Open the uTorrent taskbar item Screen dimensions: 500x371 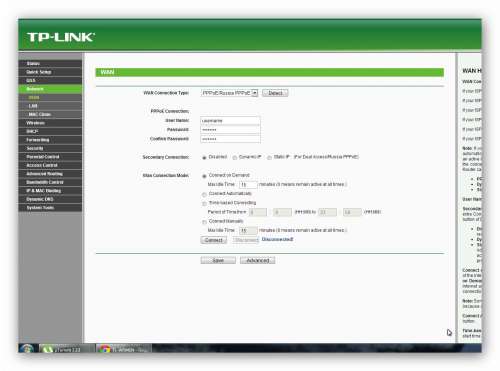[x=67, y=349]
